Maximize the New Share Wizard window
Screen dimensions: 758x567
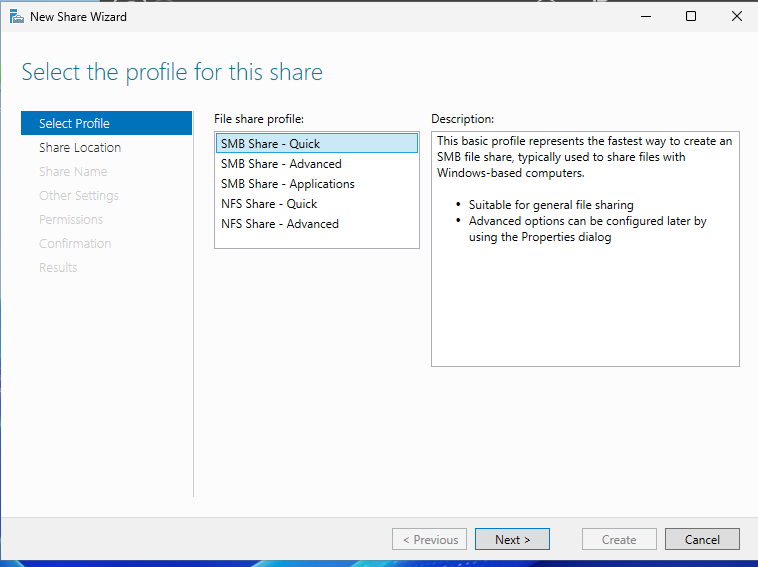pos(691,16)
